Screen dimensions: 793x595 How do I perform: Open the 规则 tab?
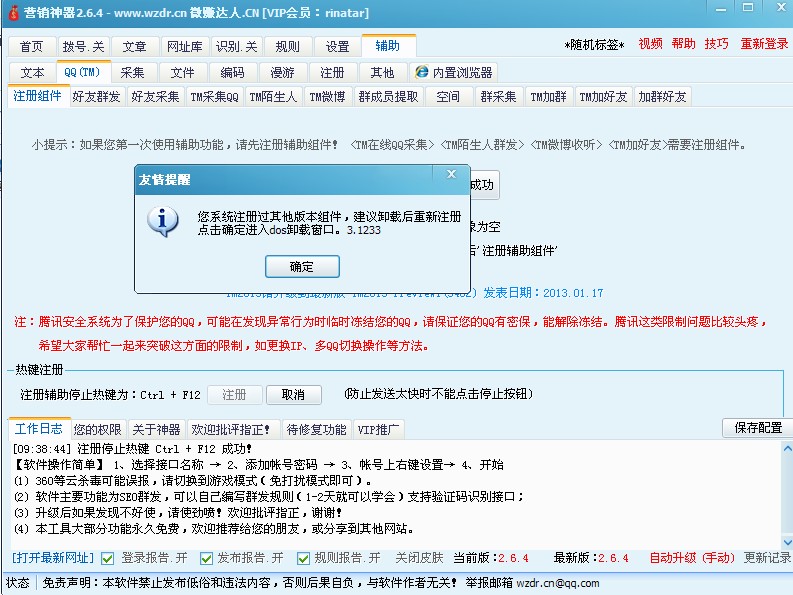pyautogui.click(x=287, y=47)
